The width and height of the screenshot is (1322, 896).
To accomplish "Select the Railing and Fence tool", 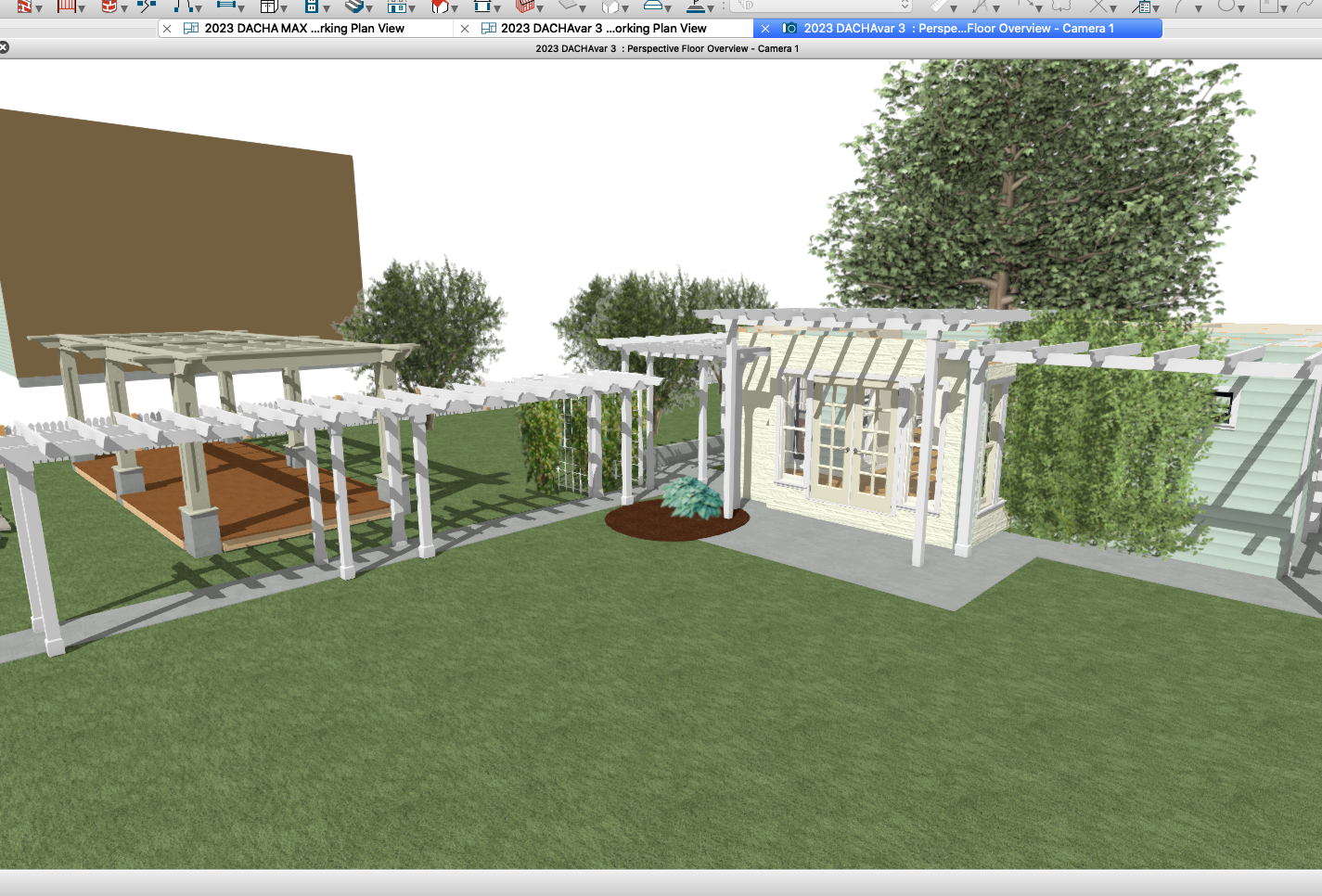I will tap(66, 6).
